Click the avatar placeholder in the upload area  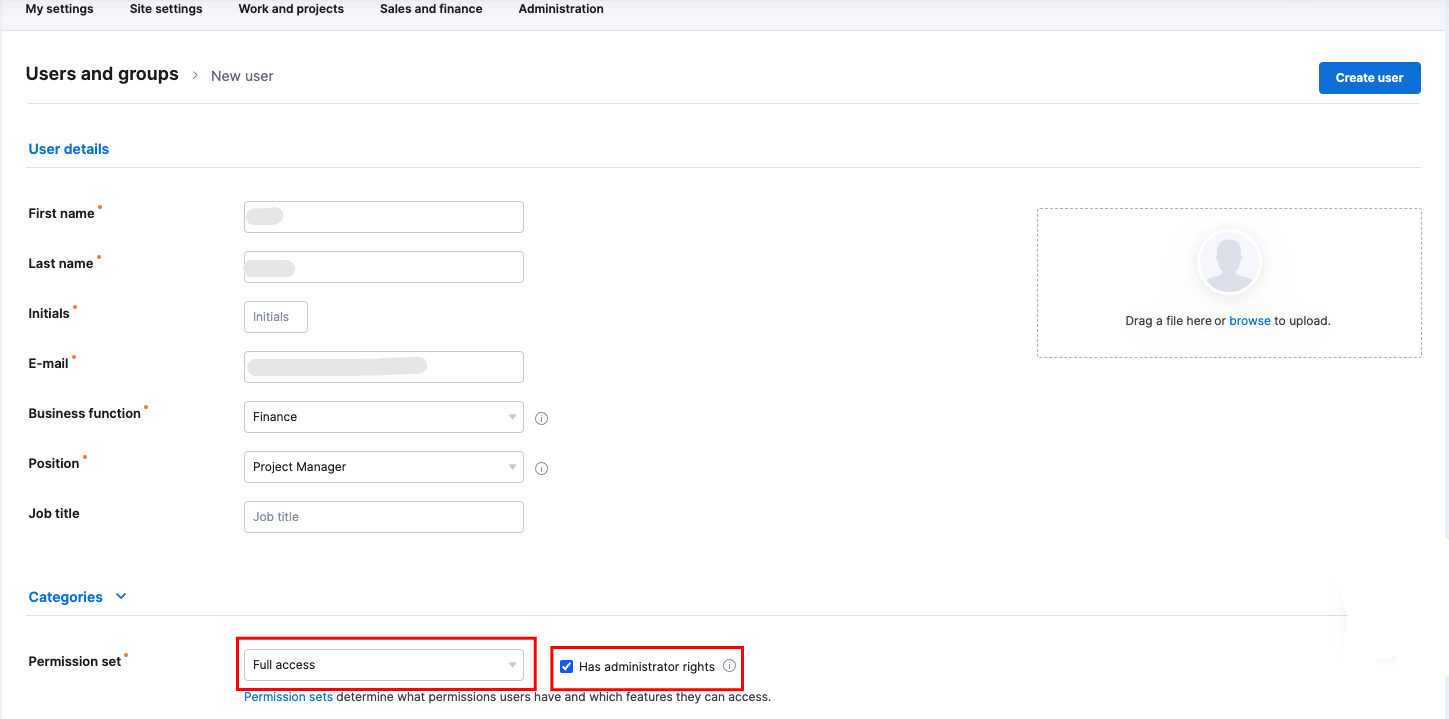(x=1228, y=261)
